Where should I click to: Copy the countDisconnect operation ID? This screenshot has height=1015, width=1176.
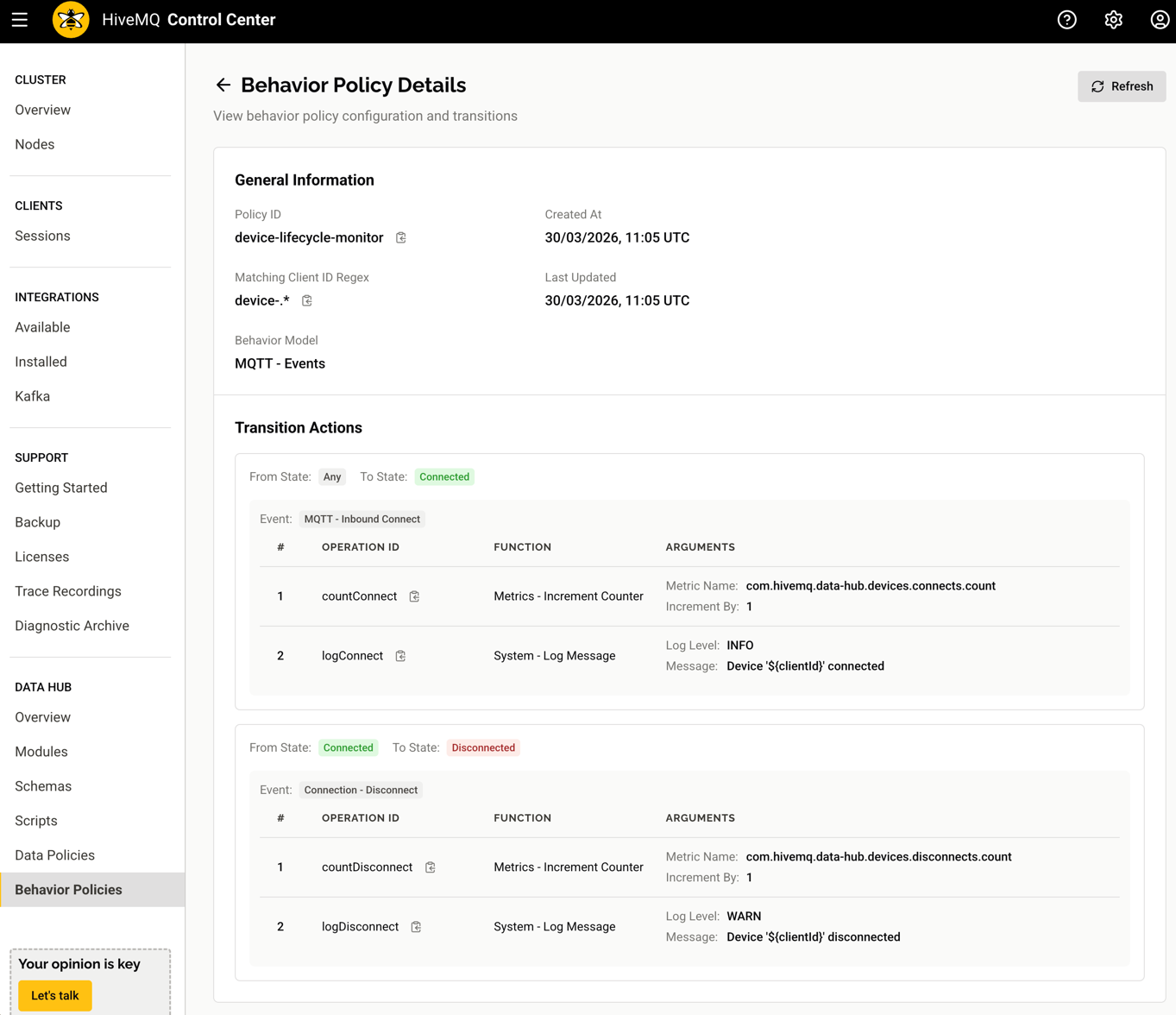430,867
